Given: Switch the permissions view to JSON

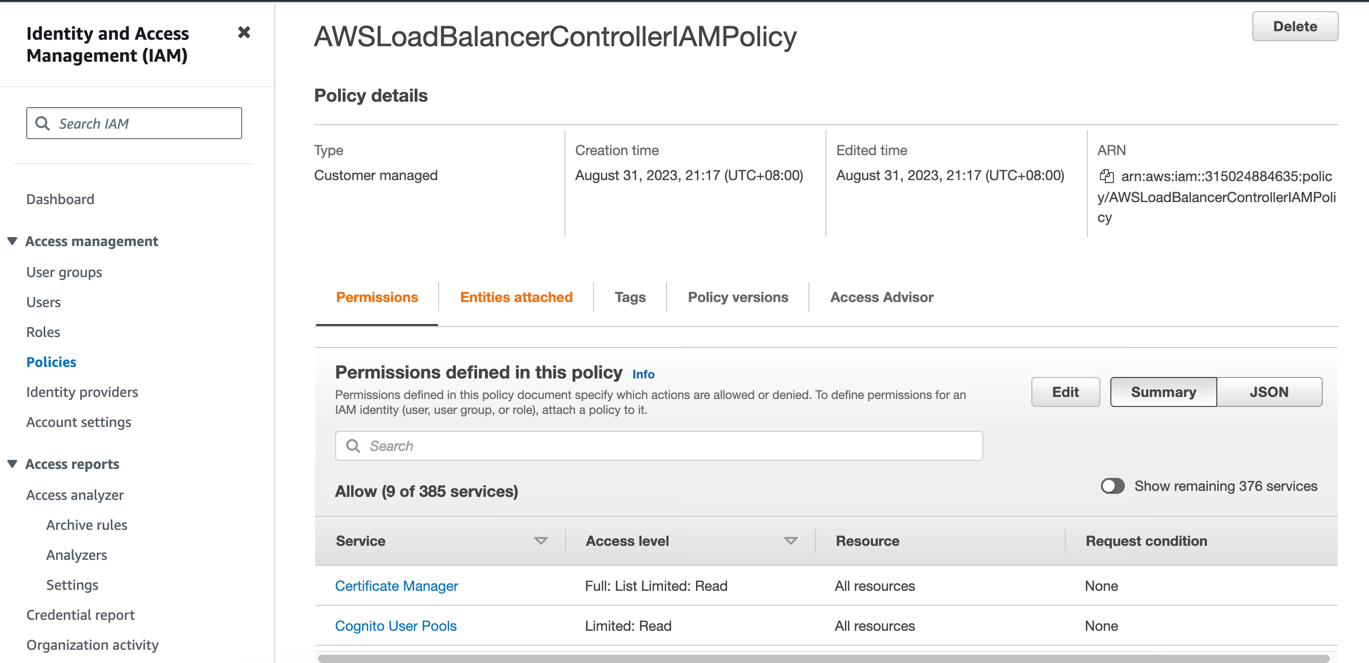Looking at the screenshot, I should tap(1269, 392).
